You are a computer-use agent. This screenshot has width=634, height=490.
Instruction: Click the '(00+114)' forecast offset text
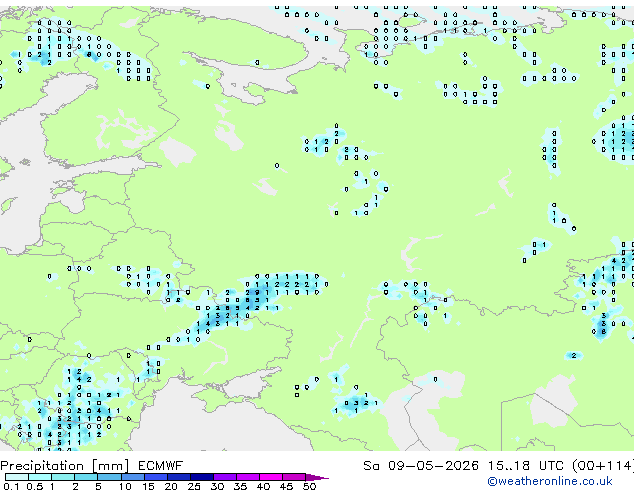(x=603, y=466)
